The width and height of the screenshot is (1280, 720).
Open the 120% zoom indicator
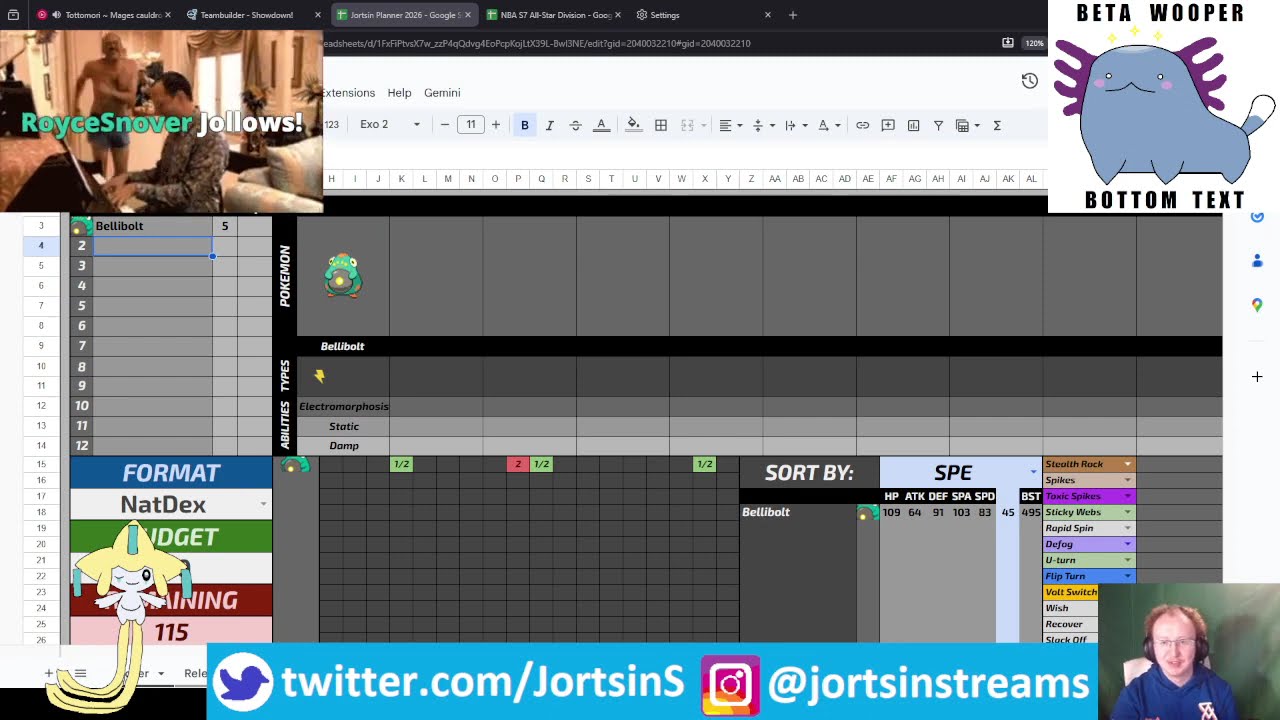(1034, 43)
